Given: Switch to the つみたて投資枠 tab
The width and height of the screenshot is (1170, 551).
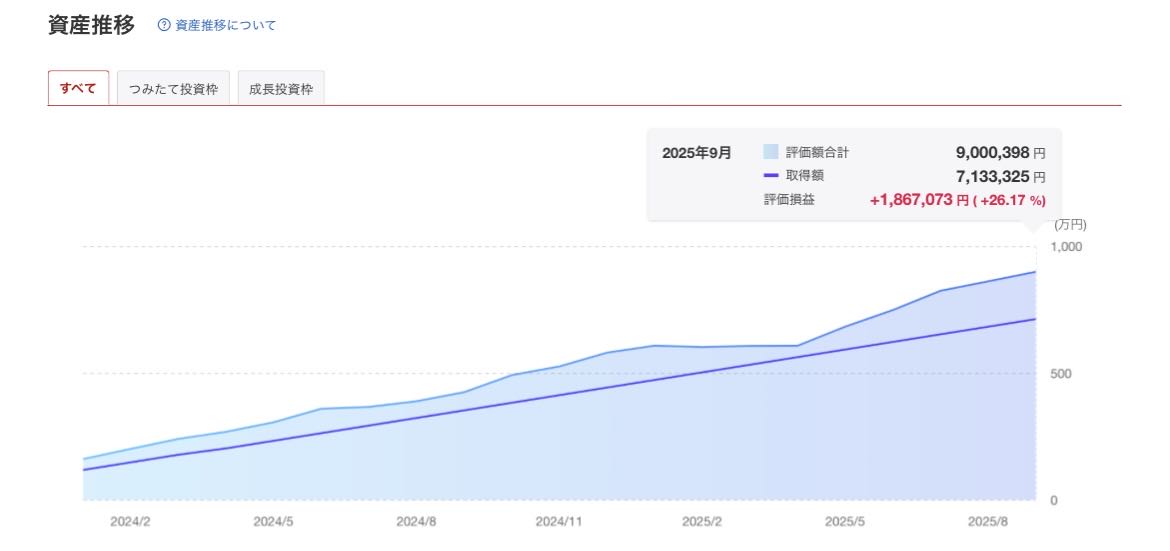Looking at the screenshot, I should 173,89.
